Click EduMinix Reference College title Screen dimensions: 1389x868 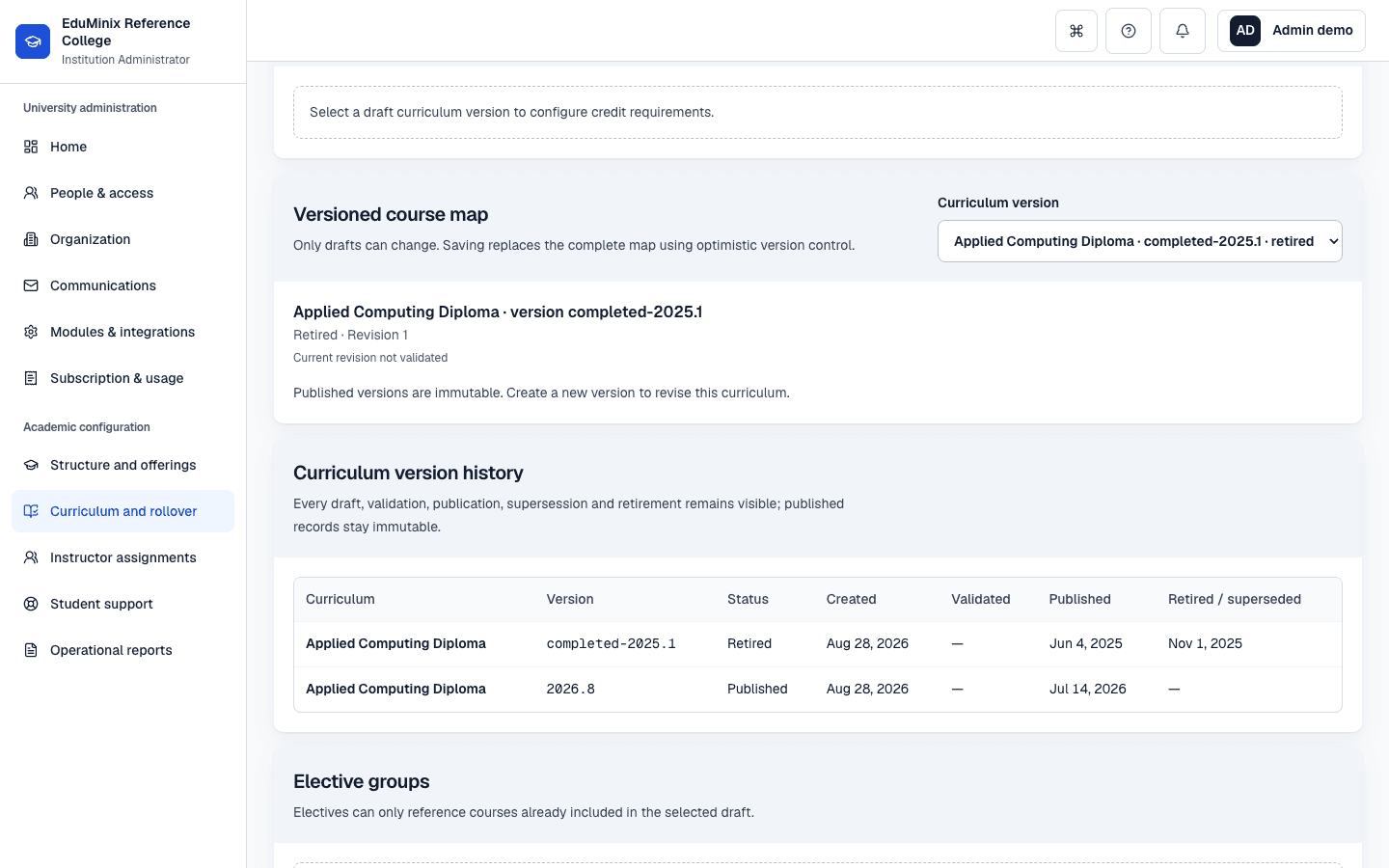click(x=125, y=32)
